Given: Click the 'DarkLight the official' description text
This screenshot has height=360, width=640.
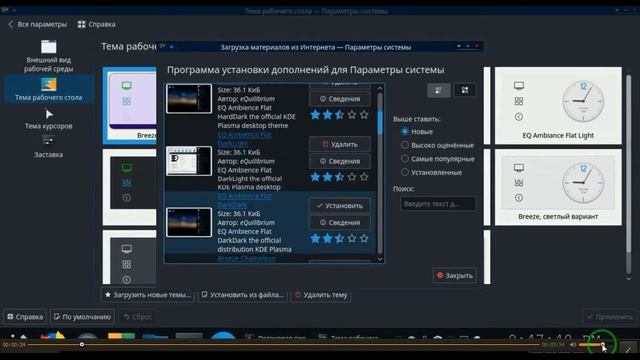Looking at the screenshot, I should (249, 179).
